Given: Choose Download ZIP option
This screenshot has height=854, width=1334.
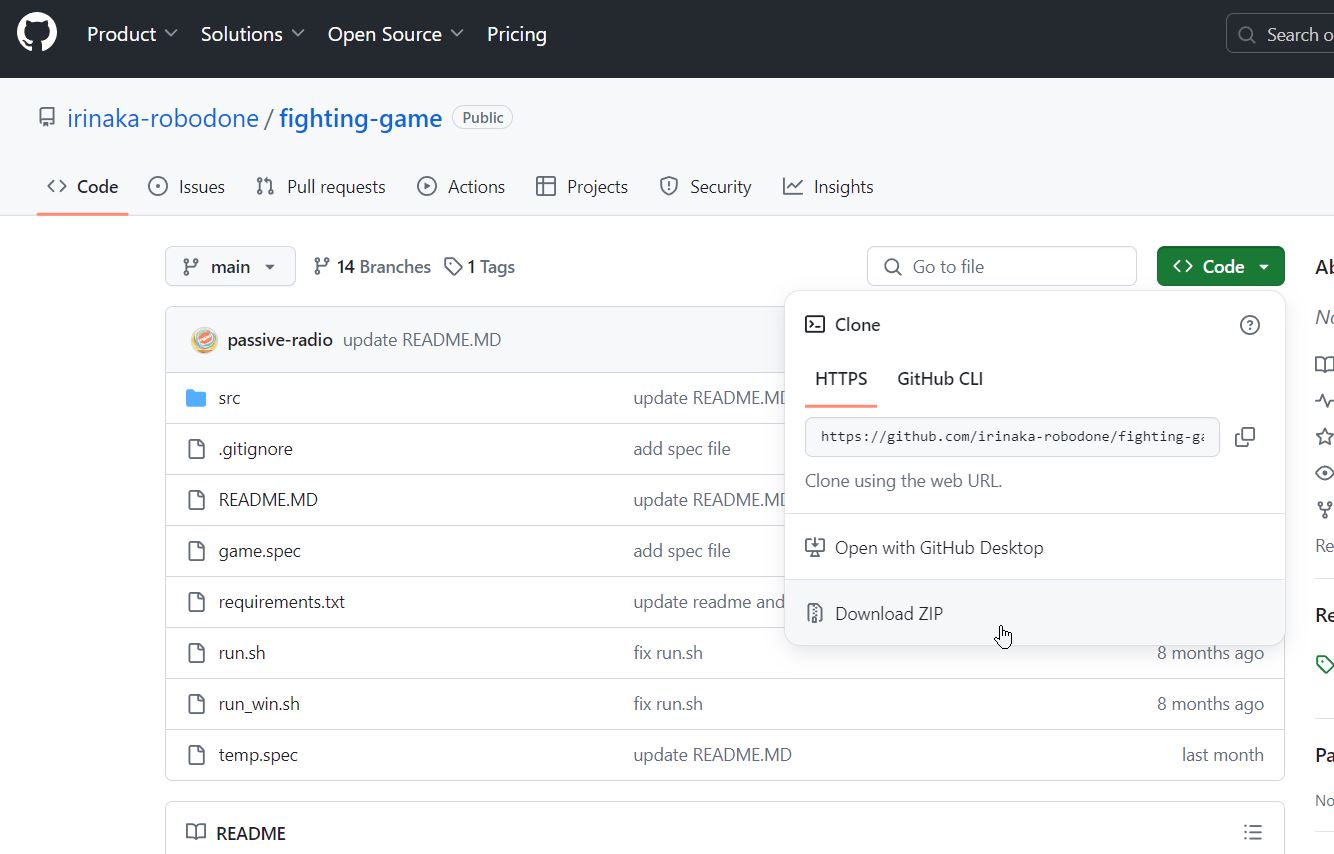Looking at the screenshot, I should [1034, 613].
